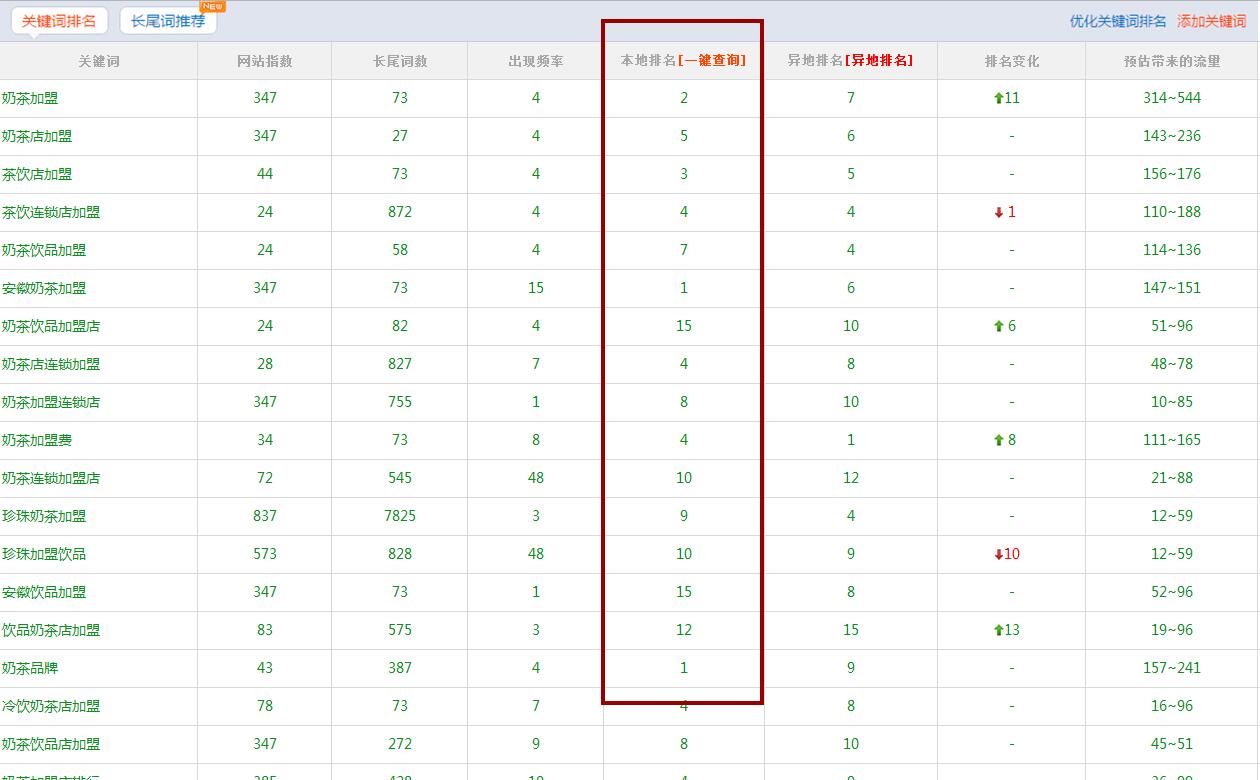Select traffic estimate 143~236
1260x780 pixels.
[x=1172, y=136]
